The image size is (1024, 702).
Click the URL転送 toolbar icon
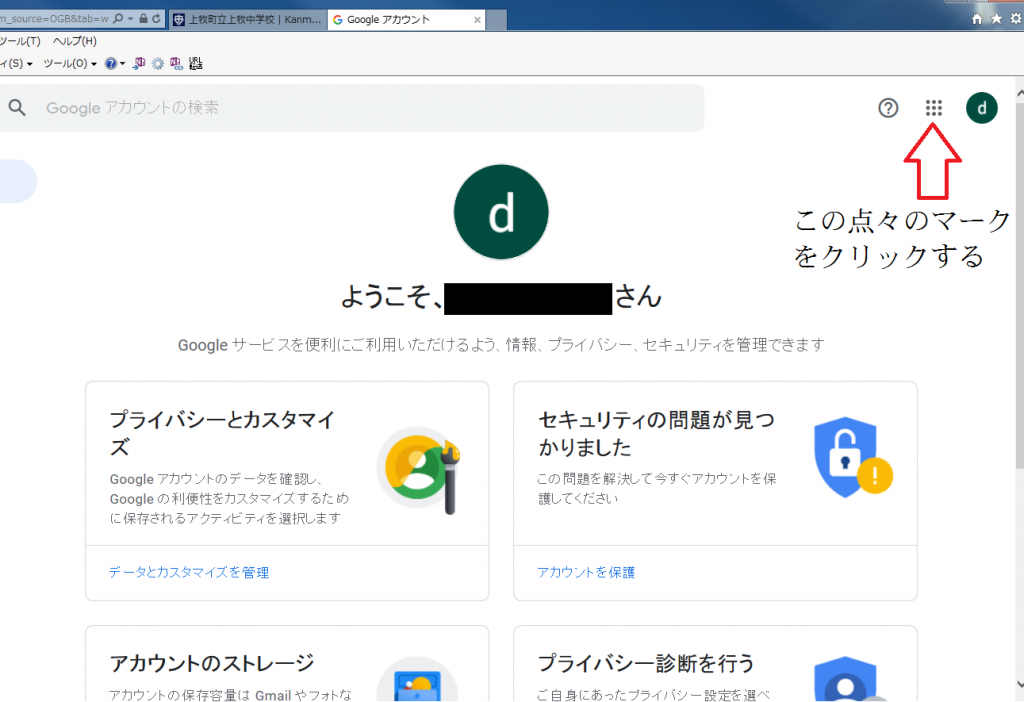pyautogui.click(x=195, y=63)
